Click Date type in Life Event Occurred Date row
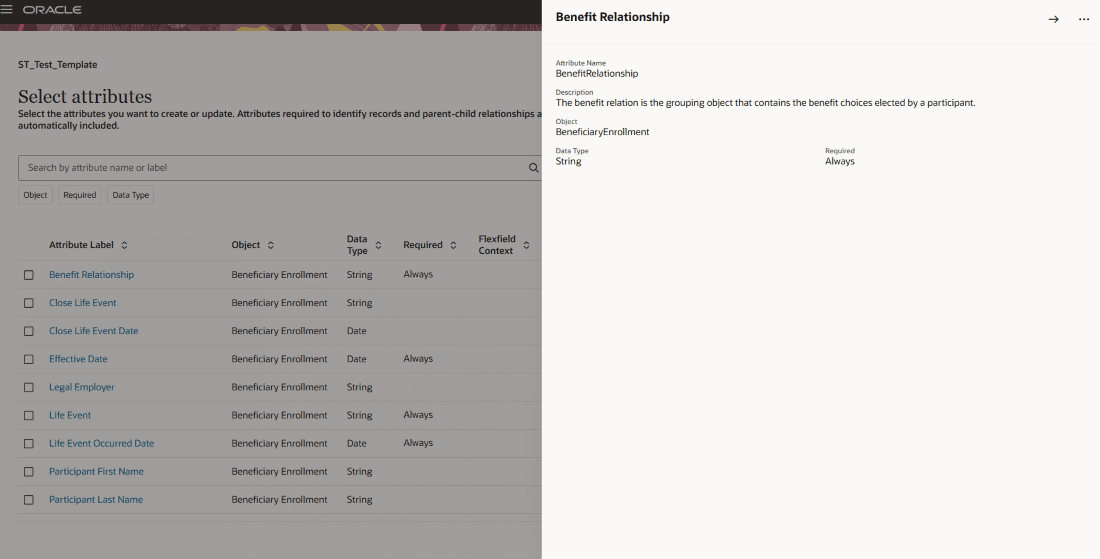 [356, 443]
